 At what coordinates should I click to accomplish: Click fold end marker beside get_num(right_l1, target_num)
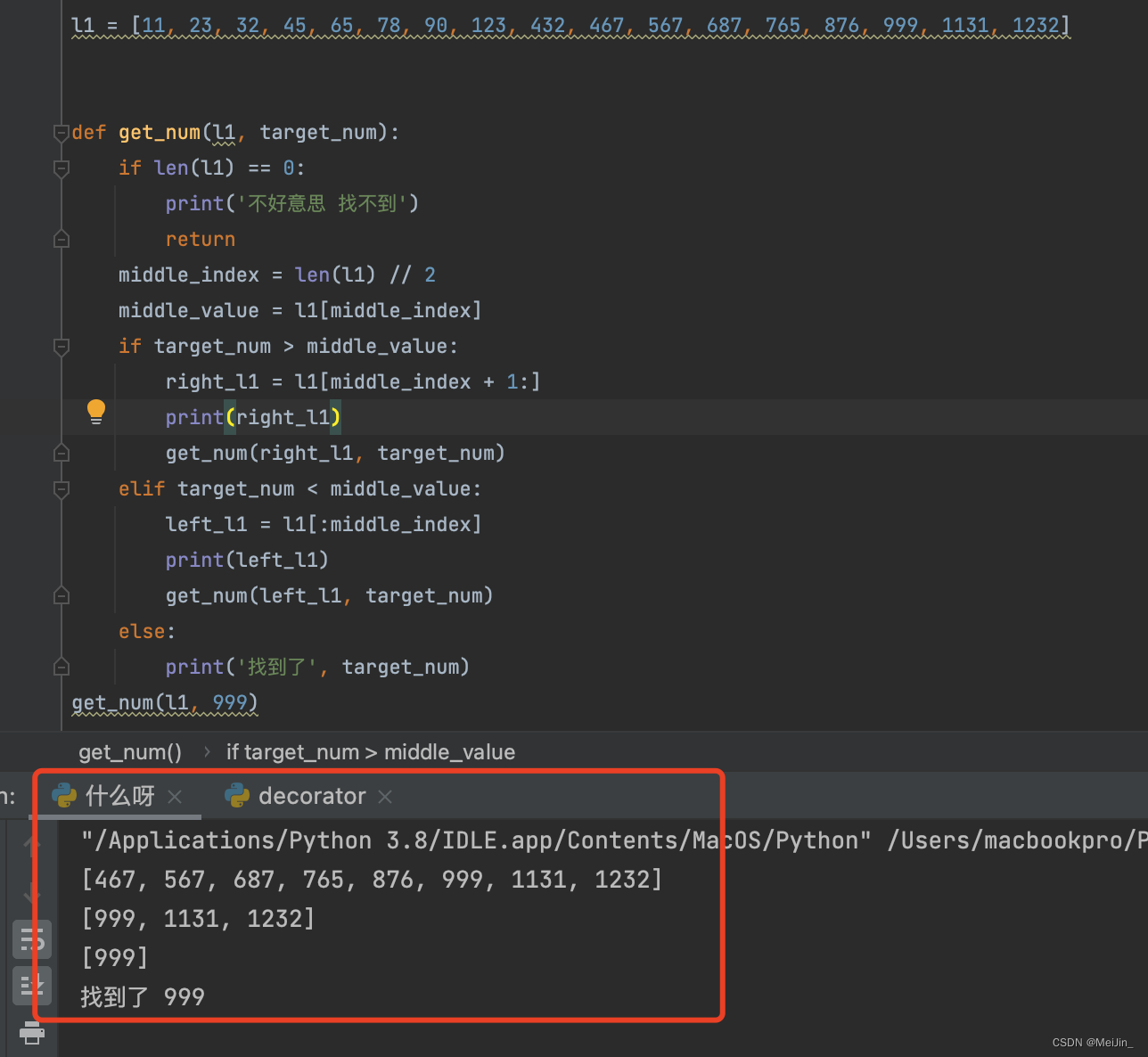61,453
